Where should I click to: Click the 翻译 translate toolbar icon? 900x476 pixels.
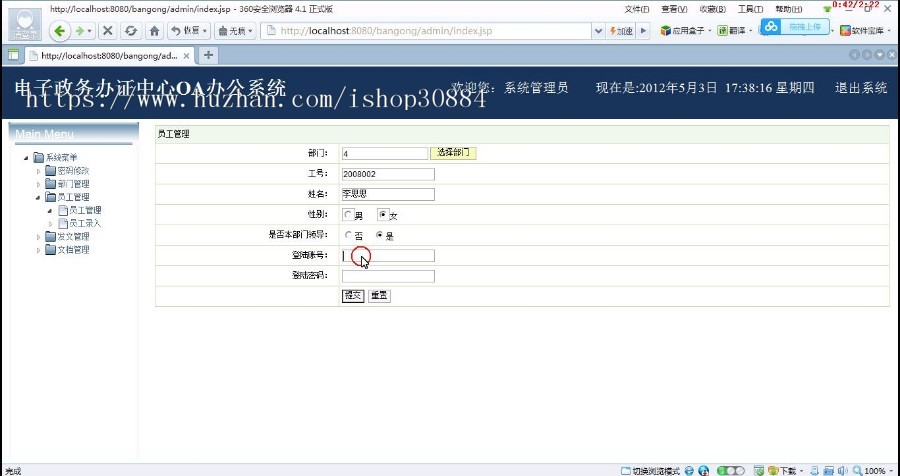732,31
